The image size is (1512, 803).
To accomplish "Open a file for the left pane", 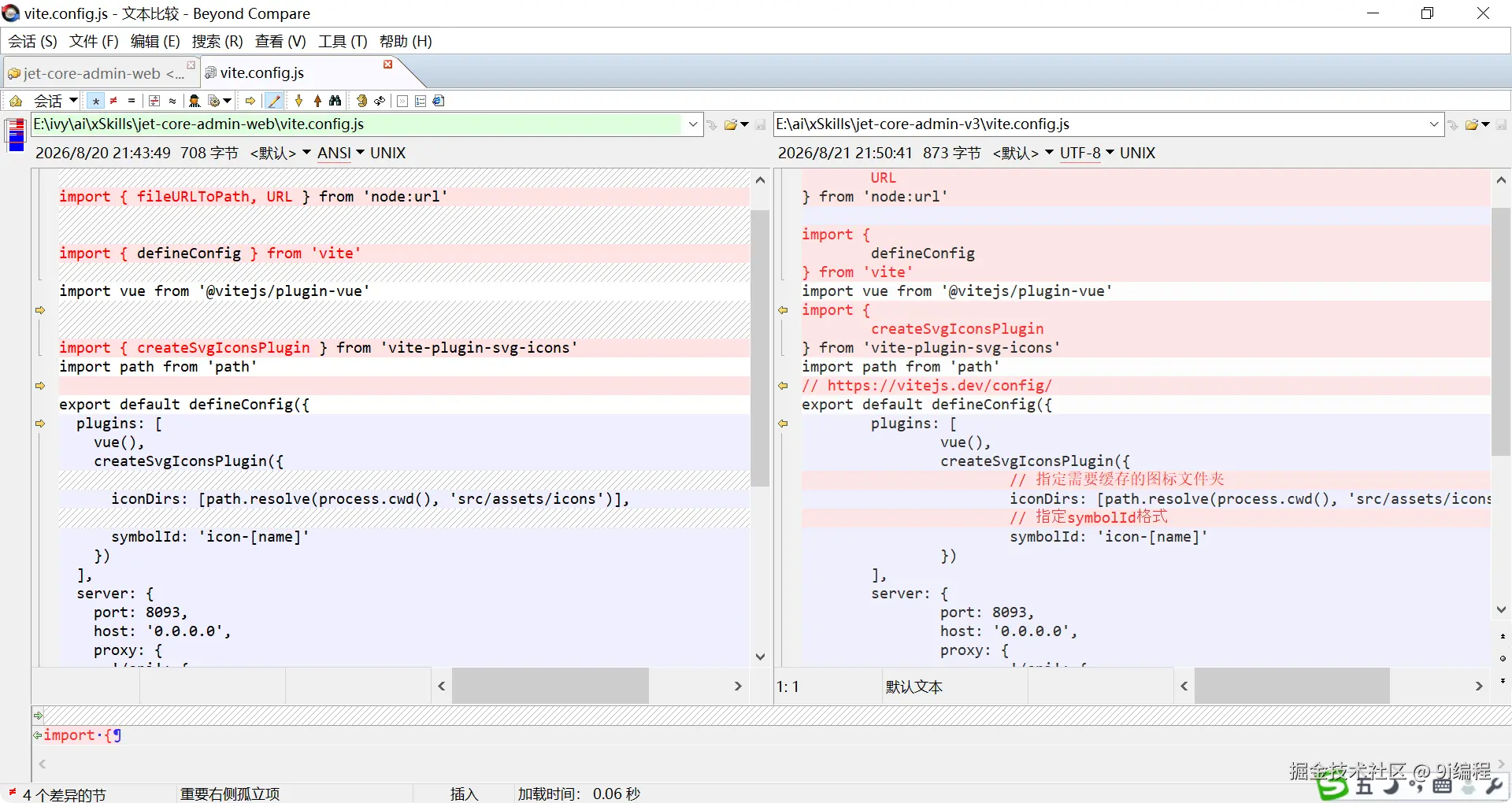I will (x=731, y=124).
